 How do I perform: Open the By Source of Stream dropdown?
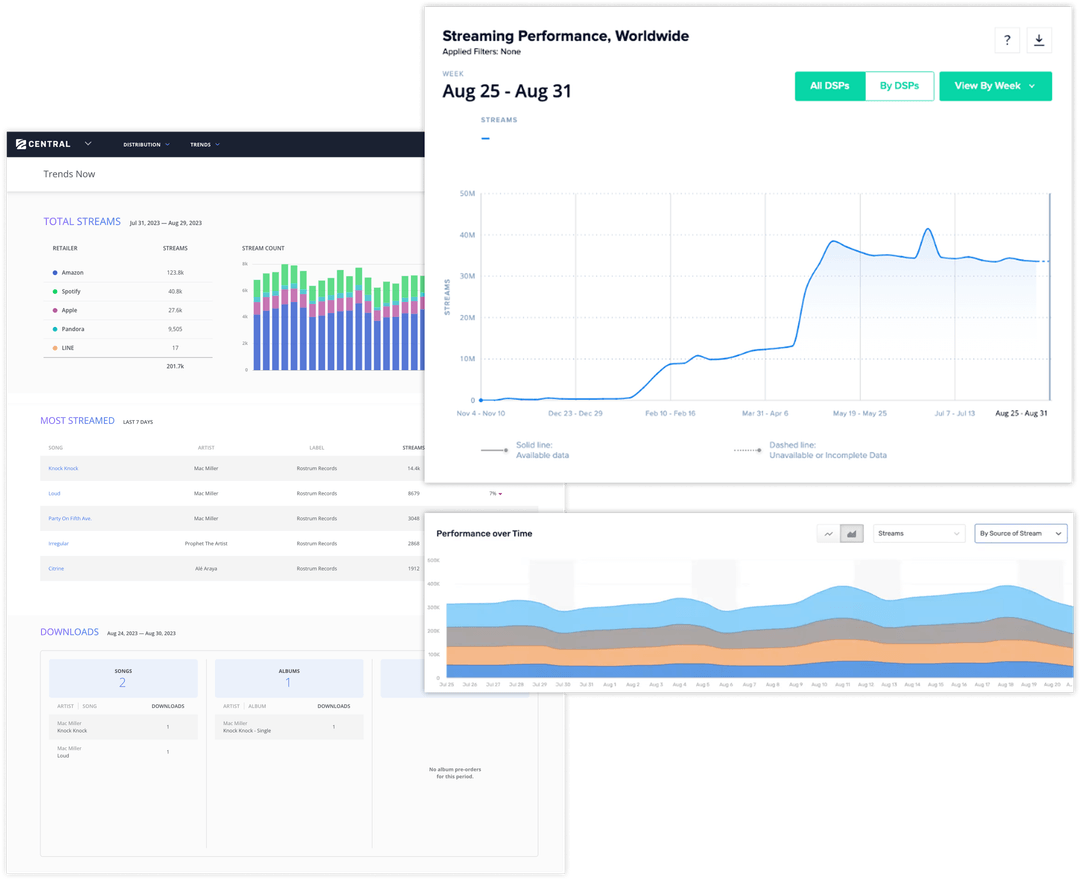(1020, 534)
